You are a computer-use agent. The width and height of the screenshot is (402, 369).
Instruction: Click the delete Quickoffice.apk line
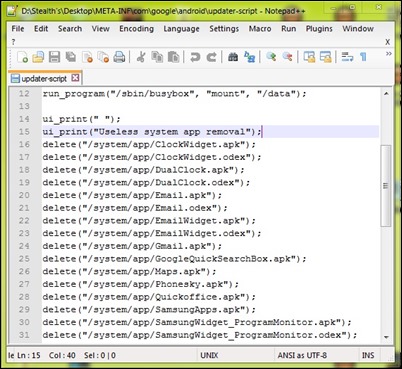[x=149, y=297]
